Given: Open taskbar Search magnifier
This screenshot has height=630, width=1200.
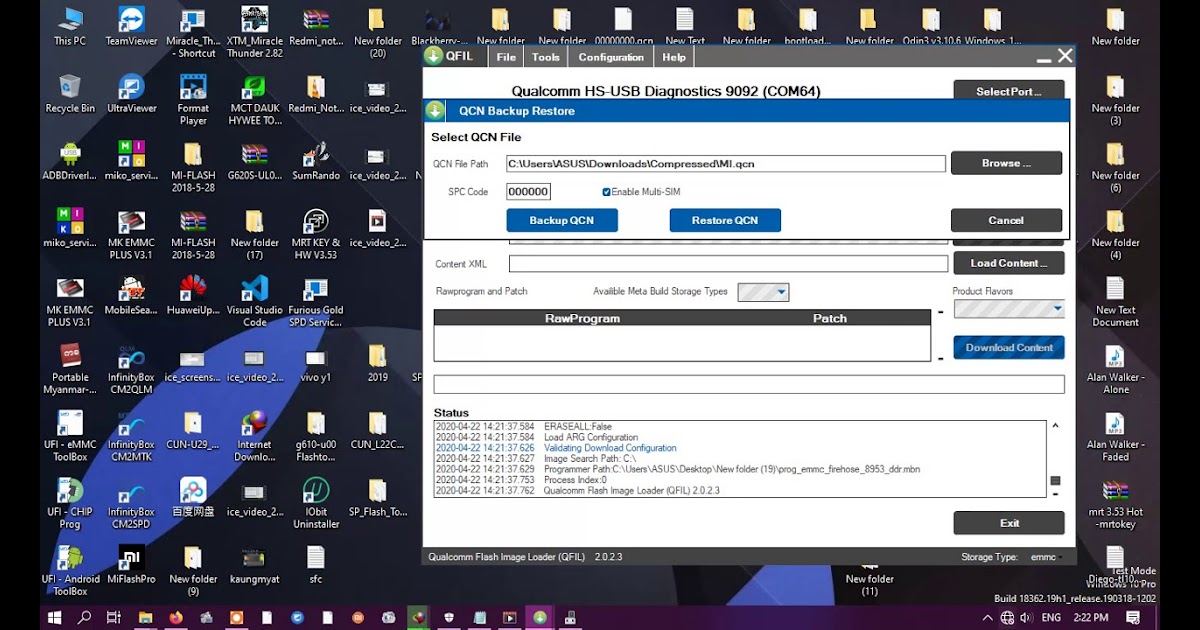Looking at the screenshot, I should (84, 617).
